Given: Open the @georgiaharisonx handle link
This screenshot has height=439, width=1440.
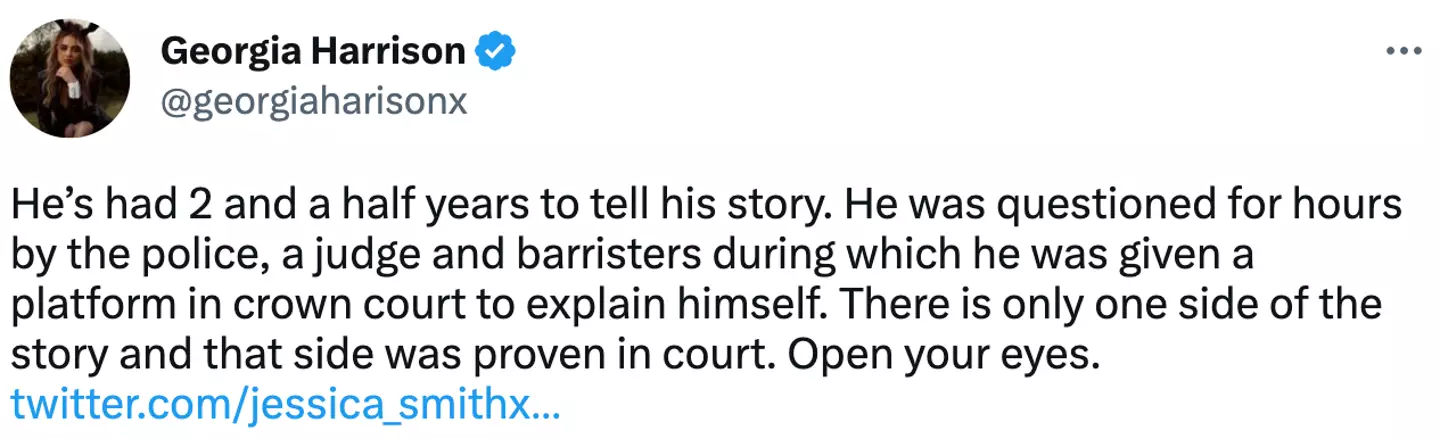Looking at the screenshot, I should [314, 101].
